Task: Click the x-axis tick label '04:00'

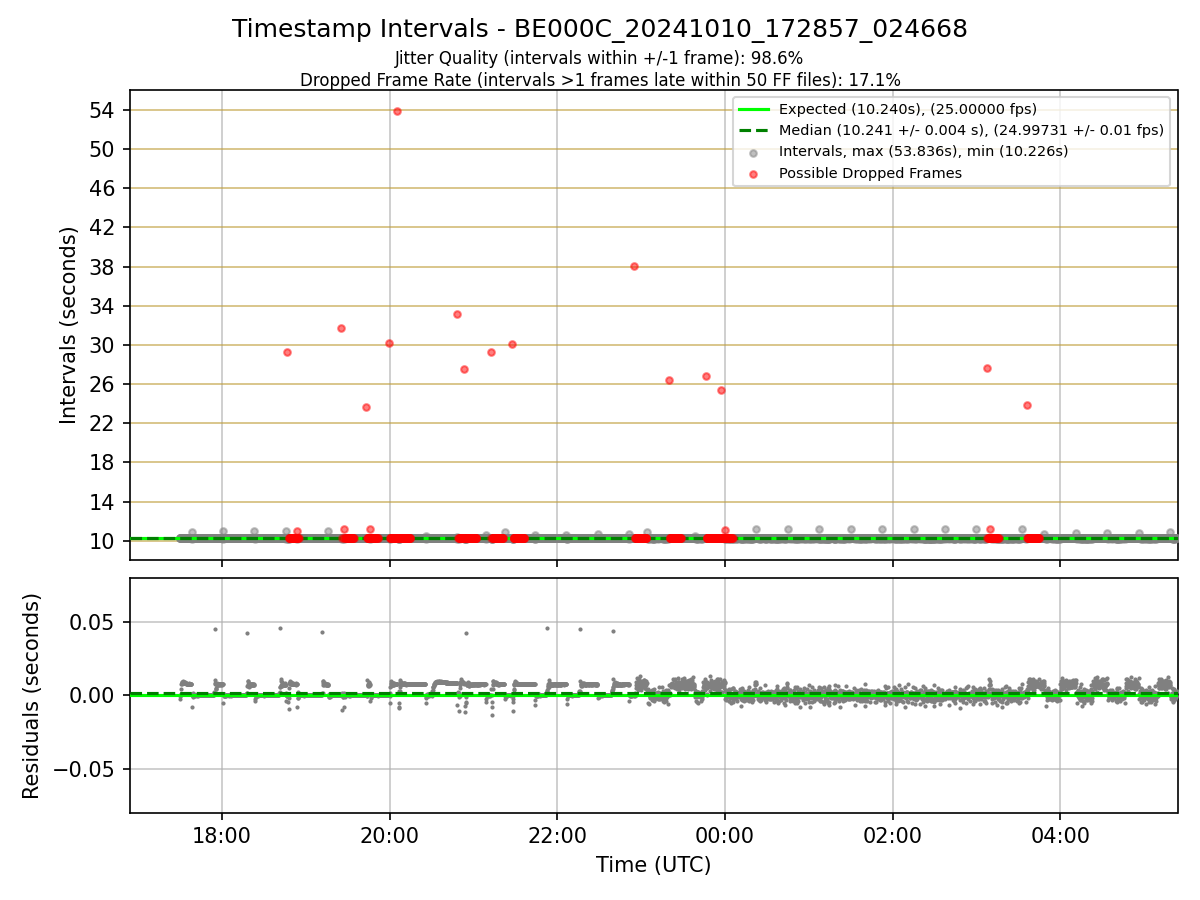Action: [x=1060, y=834]
